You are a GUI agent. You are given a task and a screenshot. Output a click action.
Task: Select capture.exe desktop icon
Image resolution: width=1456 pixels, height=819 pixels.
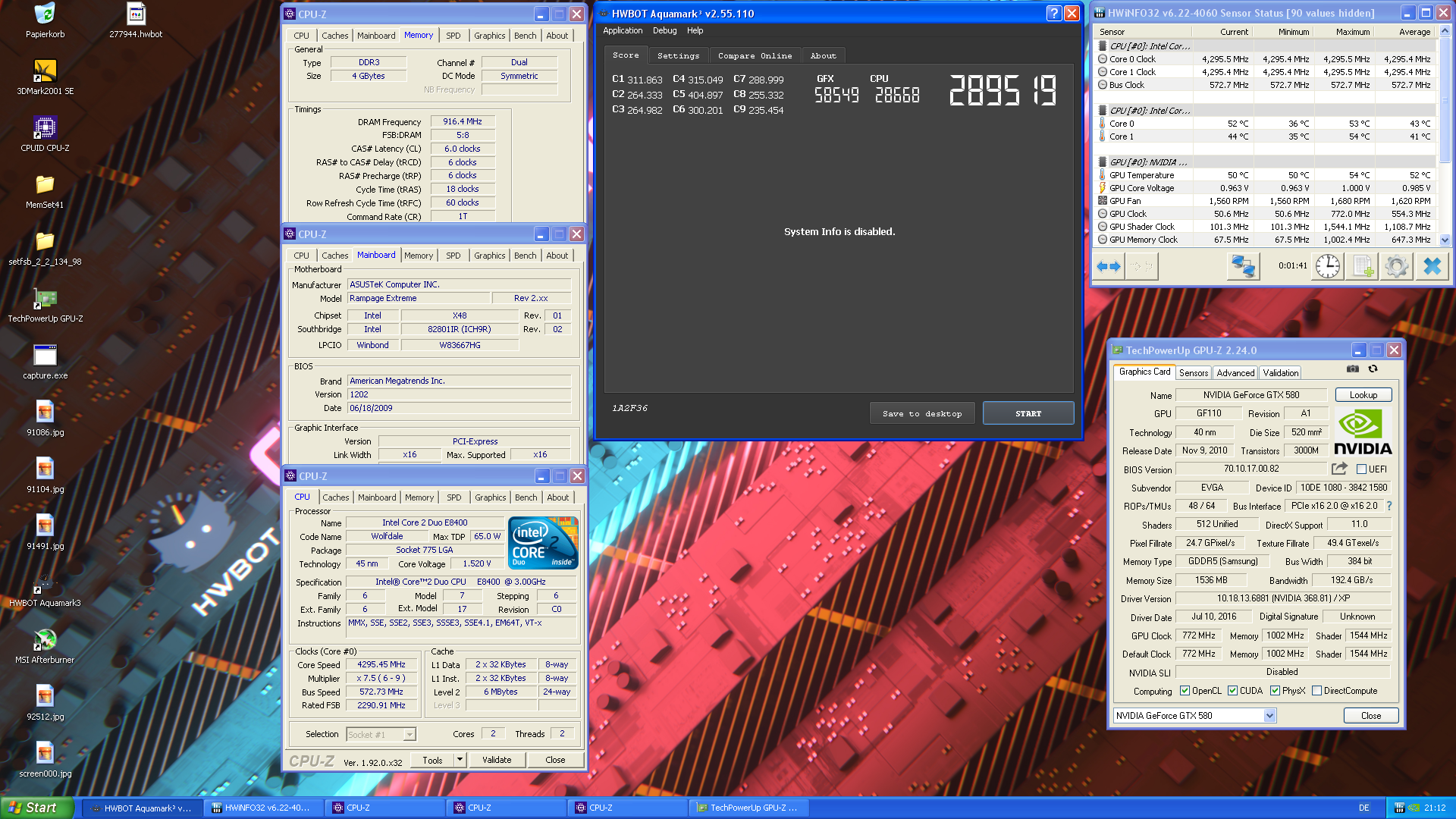click(x=45, y=361)
